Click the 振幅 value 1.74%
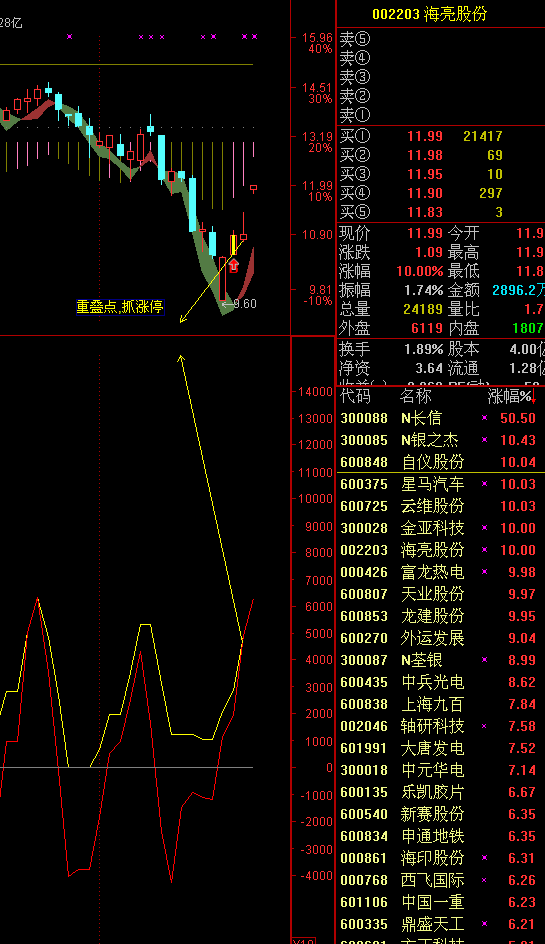 point(423,290)
